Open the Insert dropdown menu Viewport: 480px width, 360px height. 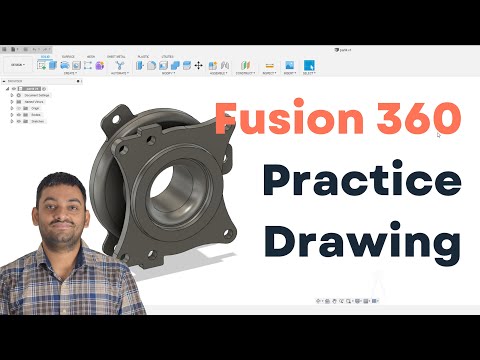click(x=289, y=73)
